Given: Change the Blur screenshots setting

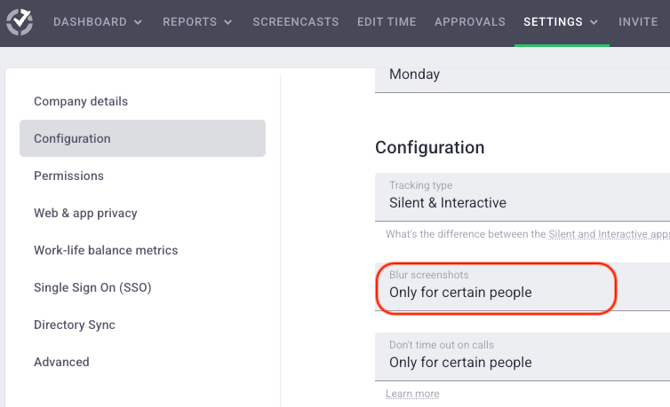Looking at the screenshot, I should (x=495, y=288).
